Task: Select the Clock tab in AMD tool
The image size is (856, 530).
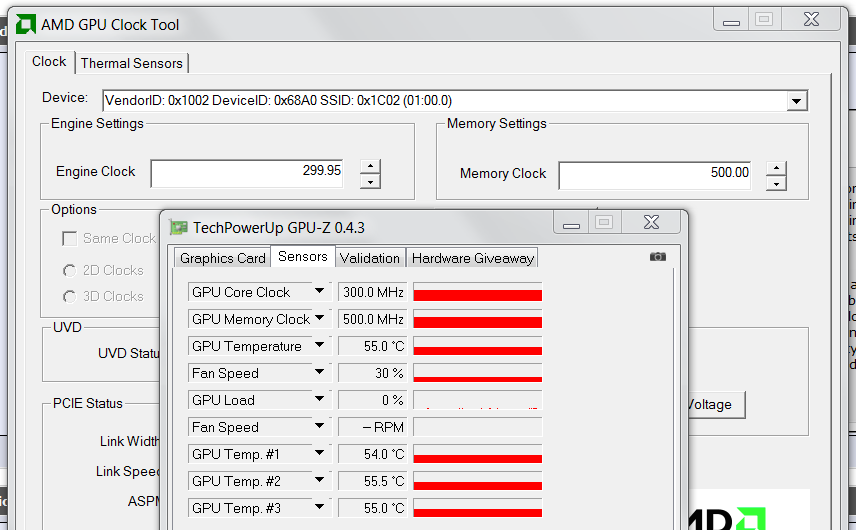Action: click(x=49, y=62)
